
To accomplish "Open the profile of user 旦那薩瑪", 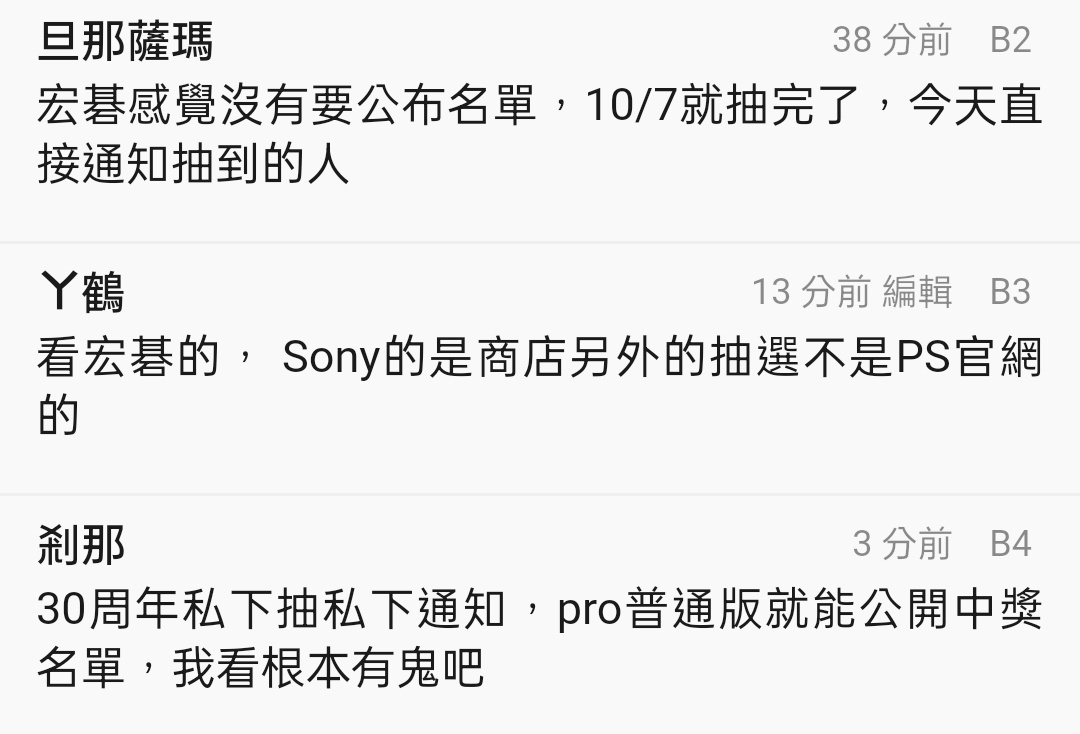I will point(125,42).
